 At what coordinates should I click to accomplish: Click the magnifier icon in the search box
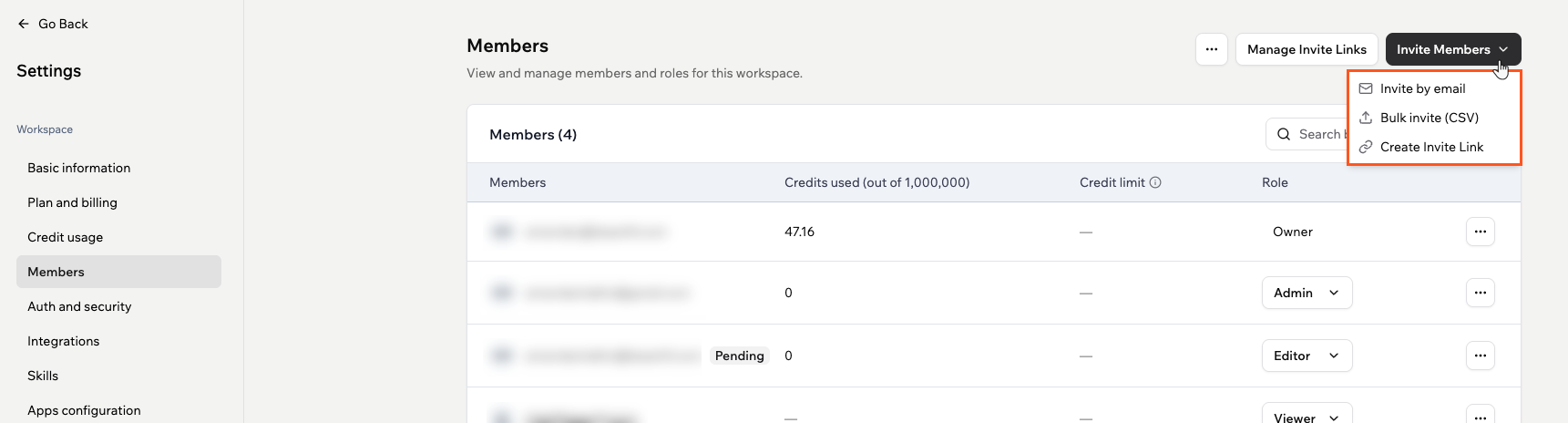[x=1284, y=134]
